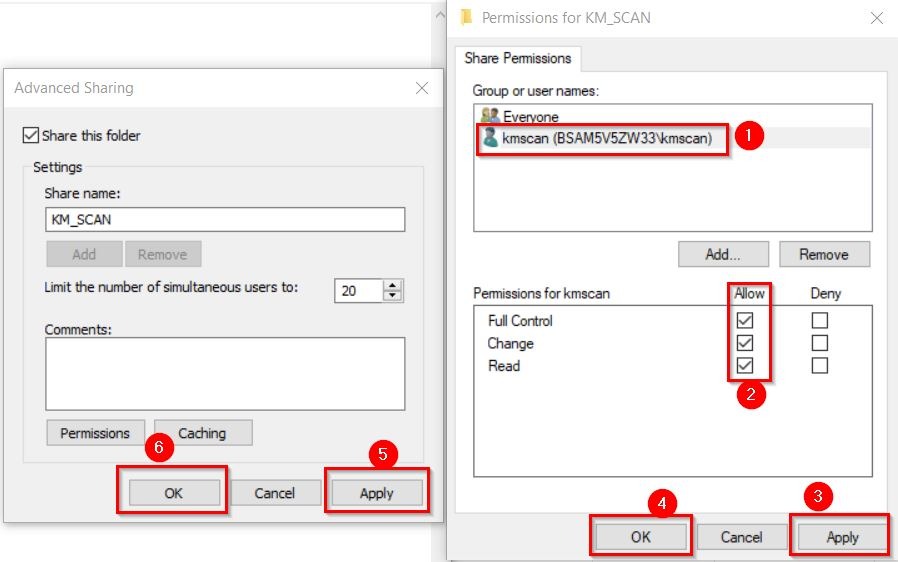Select the Everyone group entry

pos(530,117)
